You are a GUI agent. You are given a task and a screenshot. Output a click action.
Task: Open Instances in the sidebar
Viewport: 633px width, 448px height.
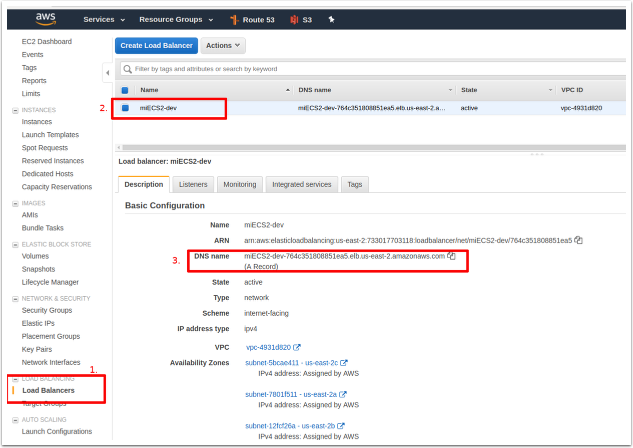(x=37, y=121)
